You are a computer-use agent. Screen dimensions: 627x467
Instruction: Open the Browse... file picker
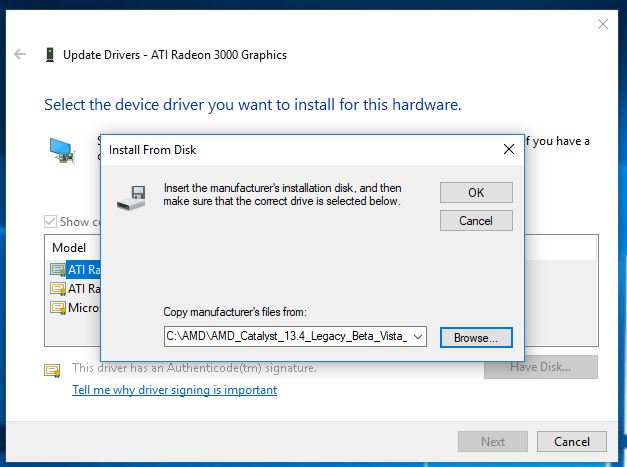[476, 337]
